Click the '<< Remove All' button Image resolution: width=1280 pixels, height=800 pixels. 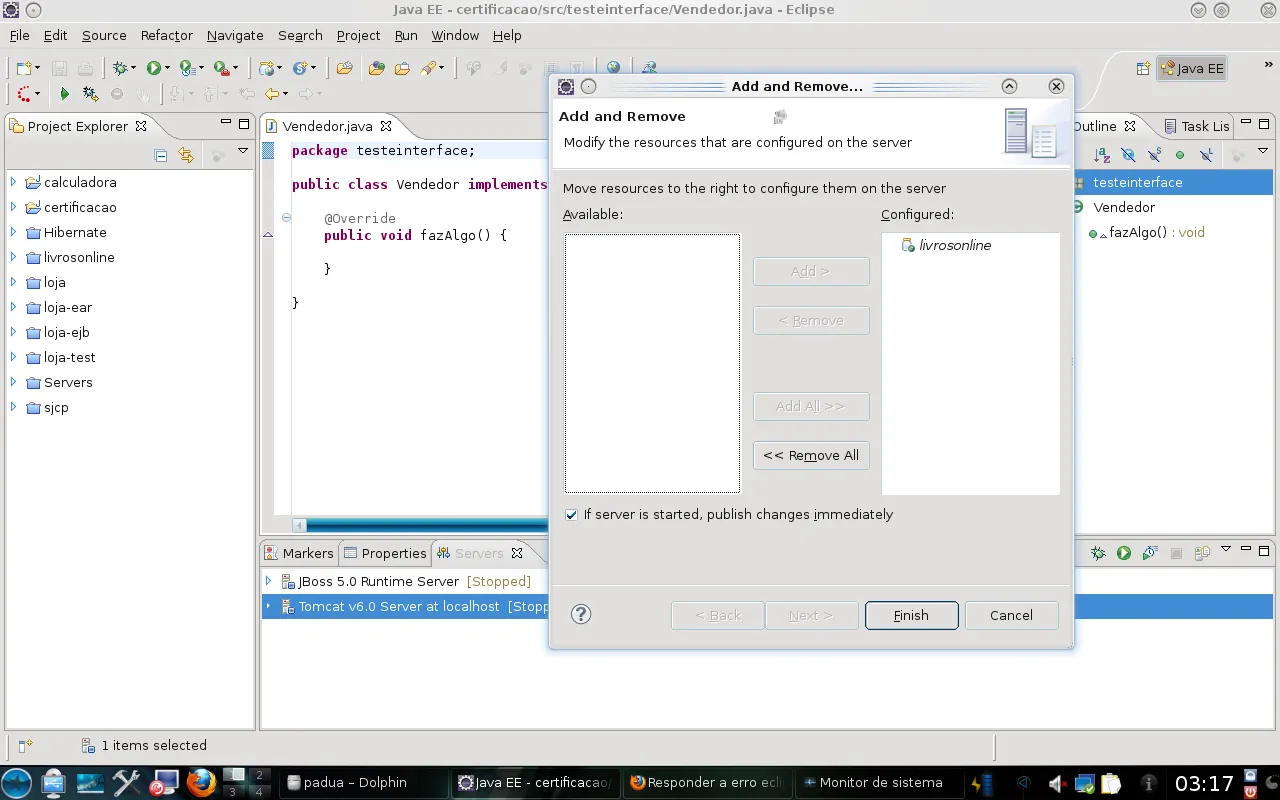click(x=810, y=455)
